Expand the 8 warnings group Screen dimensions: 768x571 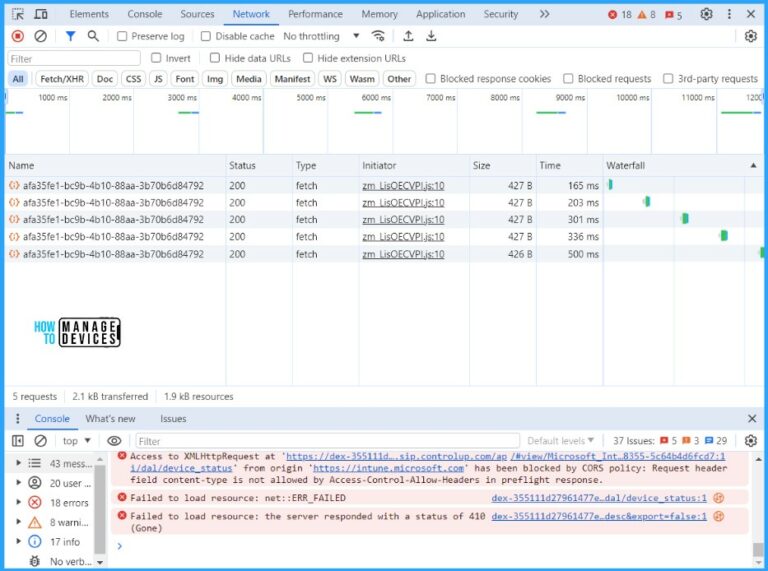(19, 522)
